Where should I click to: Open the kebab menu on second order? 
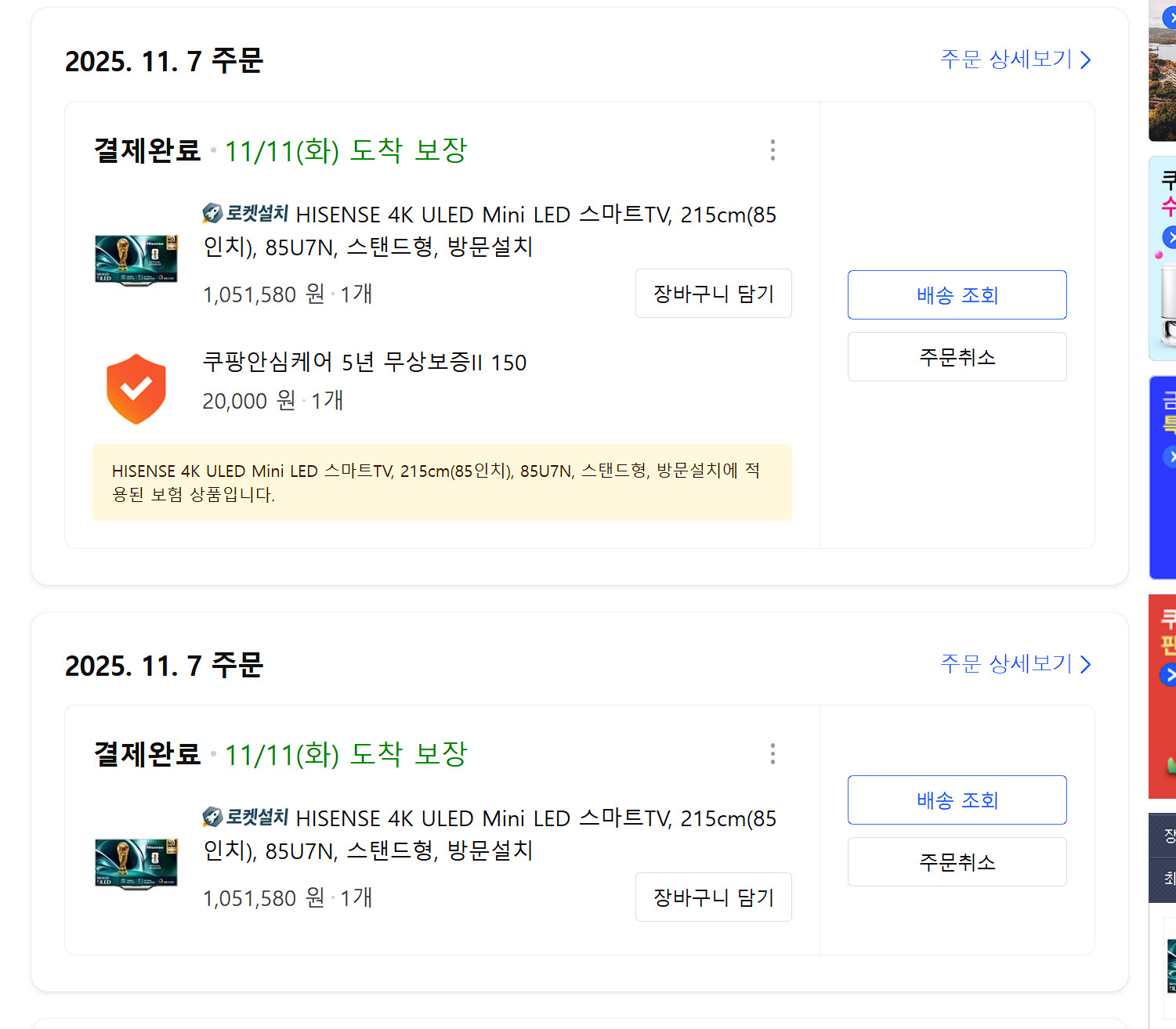(x=773, y=754)
